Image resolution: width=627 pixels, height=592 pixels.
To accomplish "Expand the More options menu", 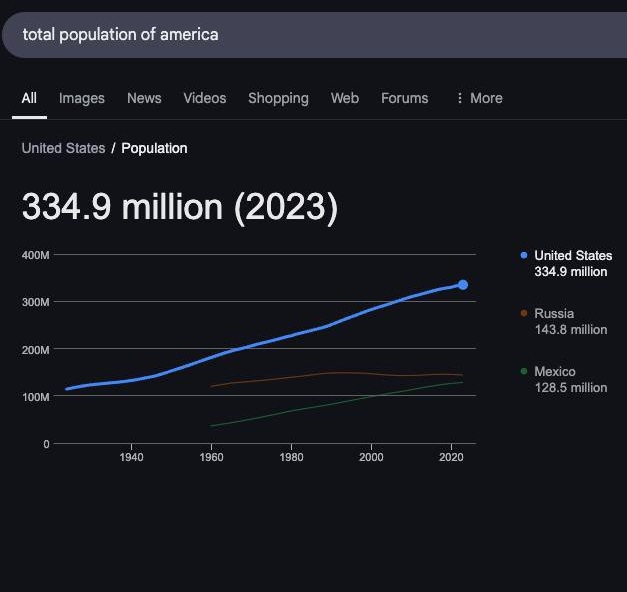I will [x=478, y=98].
